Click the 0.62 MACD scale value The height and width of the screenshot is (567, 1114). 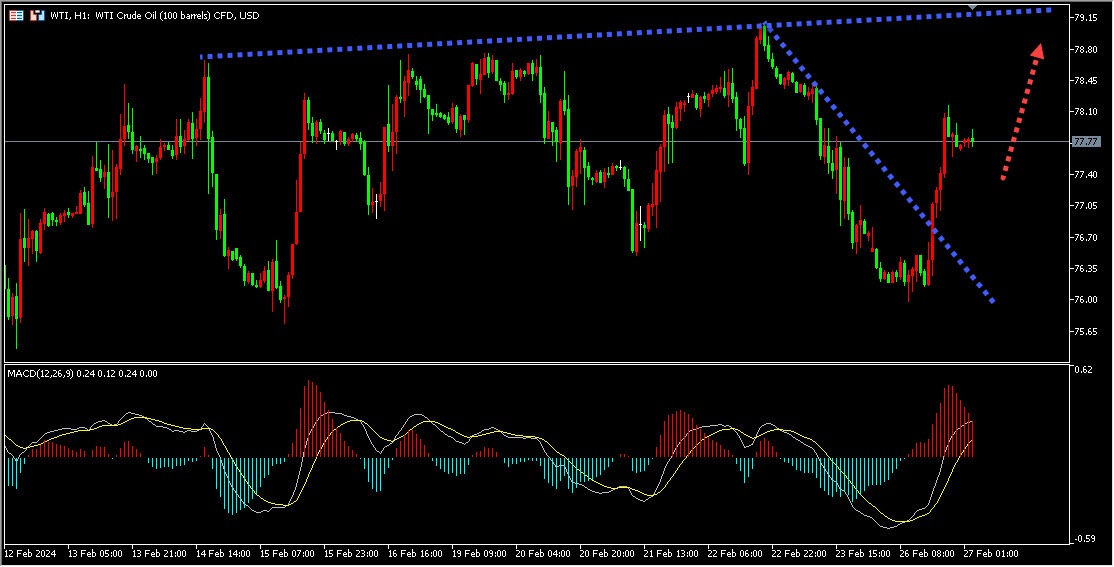point(1083,369)
